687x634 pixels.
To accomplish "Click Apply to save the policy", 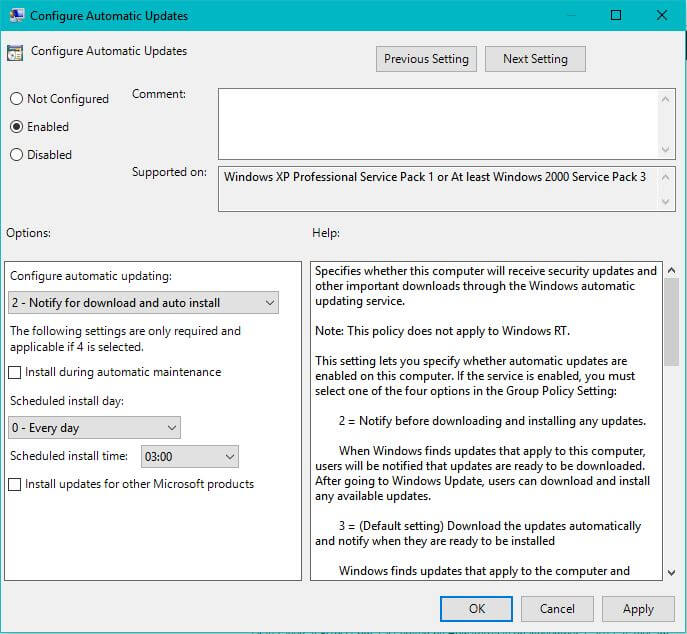I will [x=638, y=608].
